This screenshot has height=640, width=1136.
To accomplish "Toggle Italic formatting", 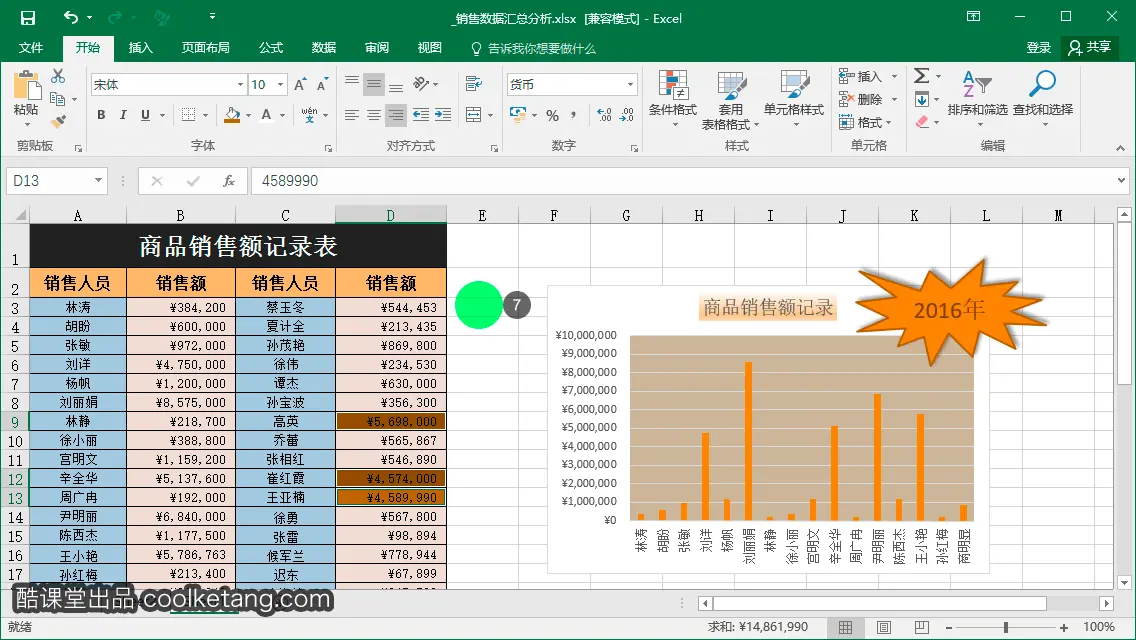I will 123,115.
